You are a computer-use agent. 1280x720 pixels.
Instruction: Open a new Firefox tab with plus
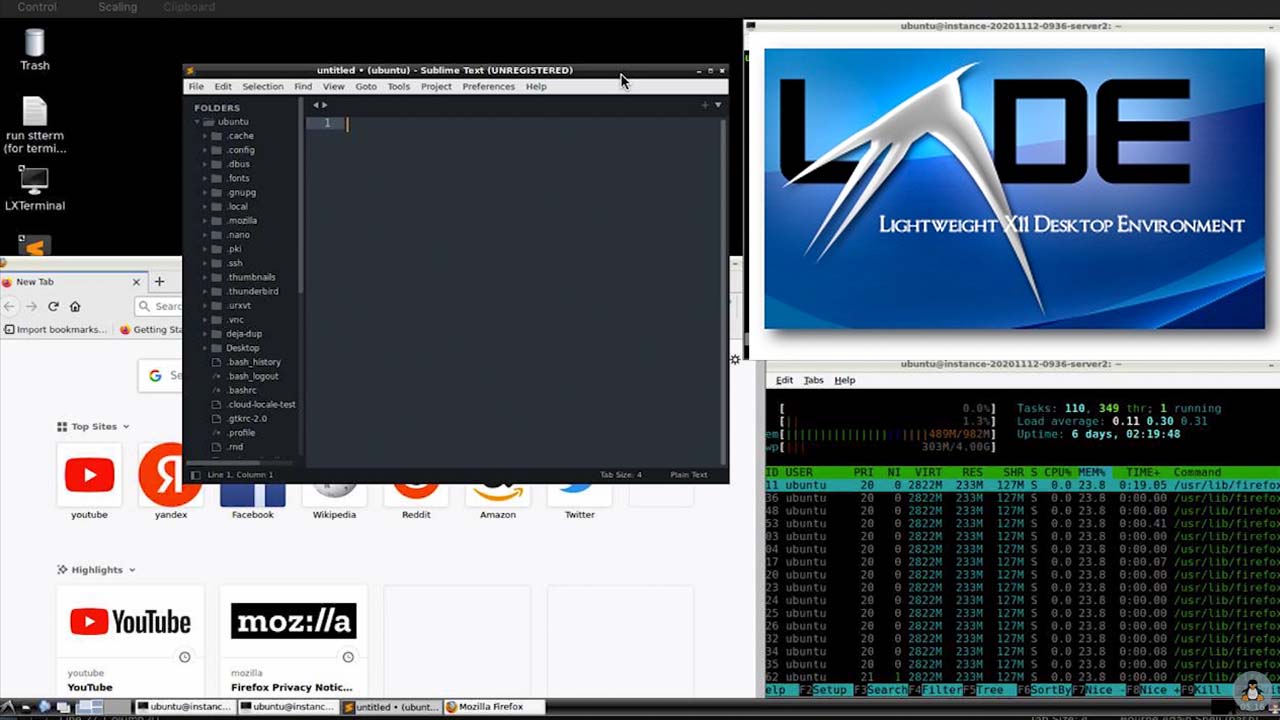click(159, 281)
